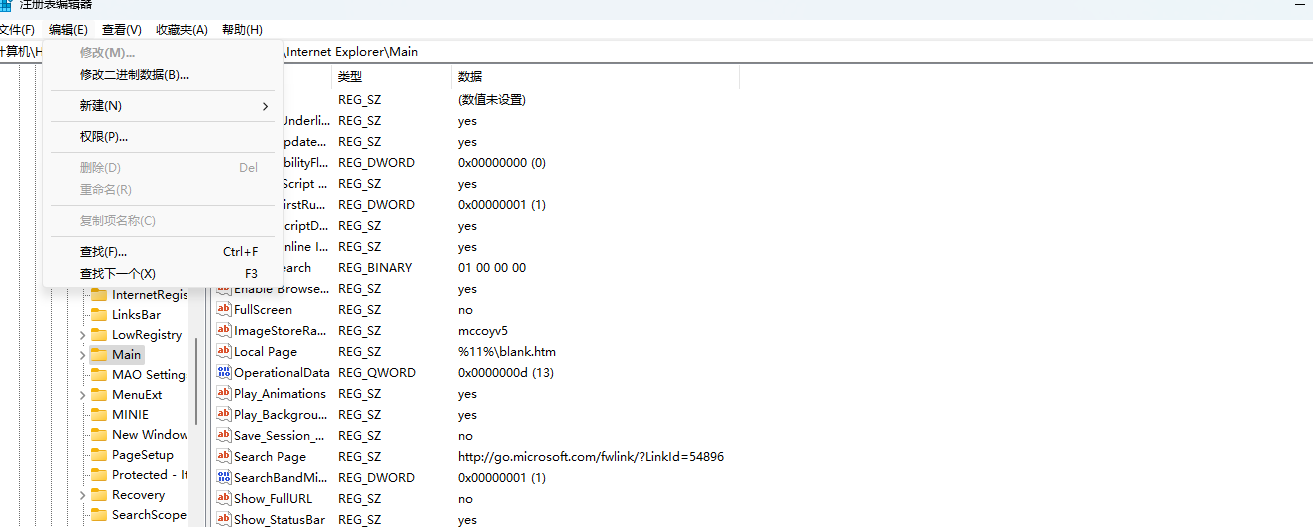Select the FullScreen value name

[263, 310]
